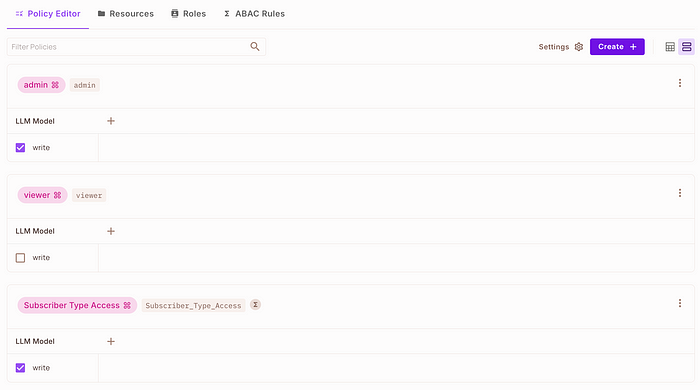Uncheck write for Subscriber Type Access
The height and width of the screenshot is (390, 700).
21,368
